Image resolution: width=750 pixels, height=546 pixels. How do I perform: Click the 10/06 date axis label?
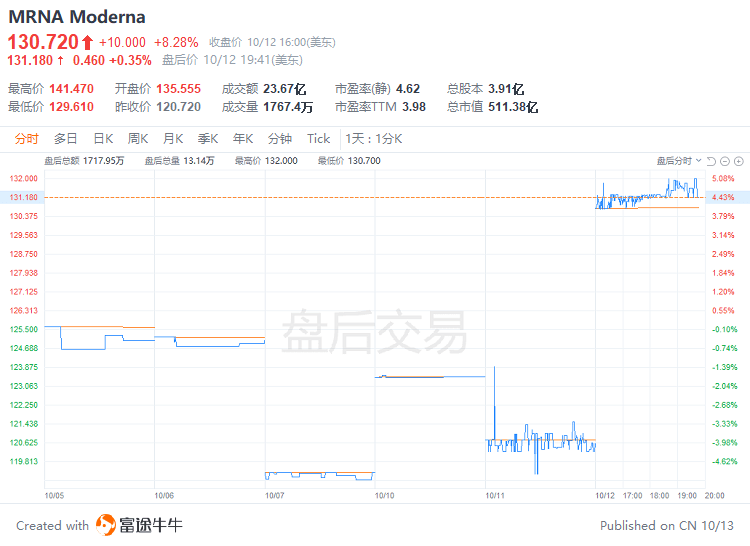(x=164, y=495)
